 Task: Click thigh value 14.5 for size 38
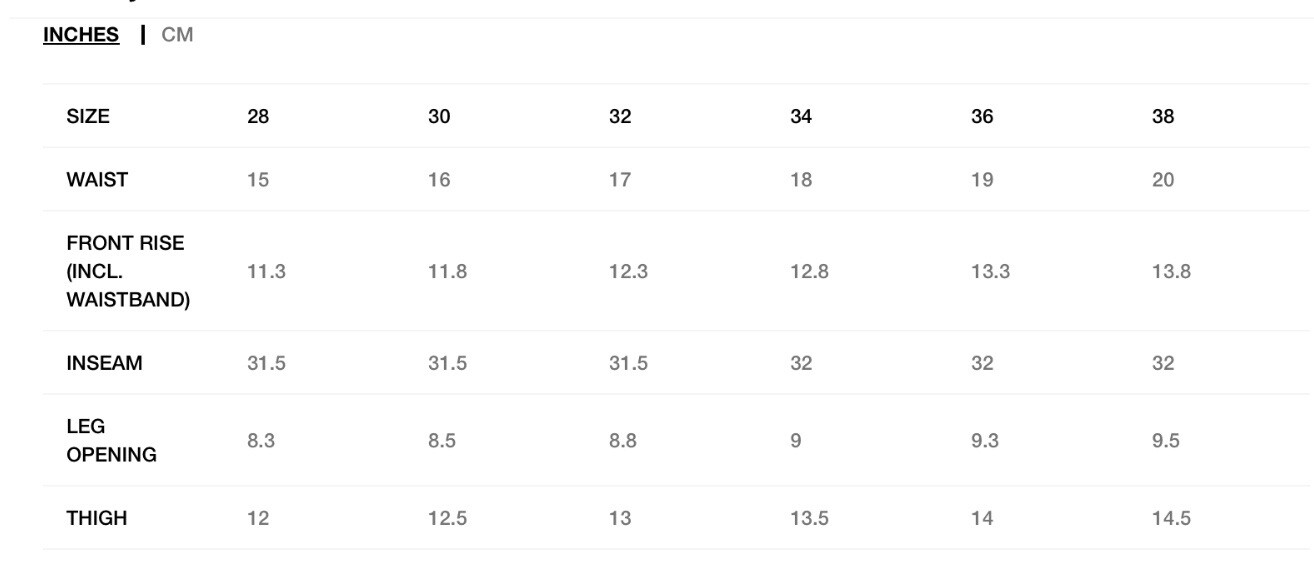[x=1171, y=518]
